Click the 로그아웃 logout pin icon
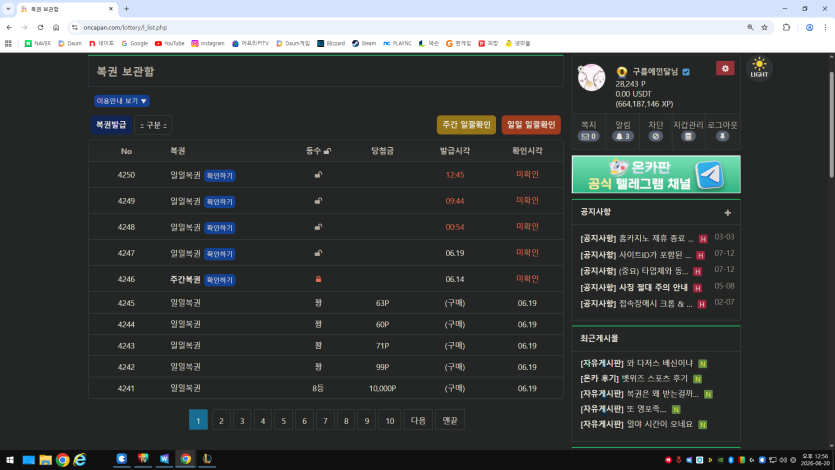This screenshot has width=835, height=470. pos(722,136)
